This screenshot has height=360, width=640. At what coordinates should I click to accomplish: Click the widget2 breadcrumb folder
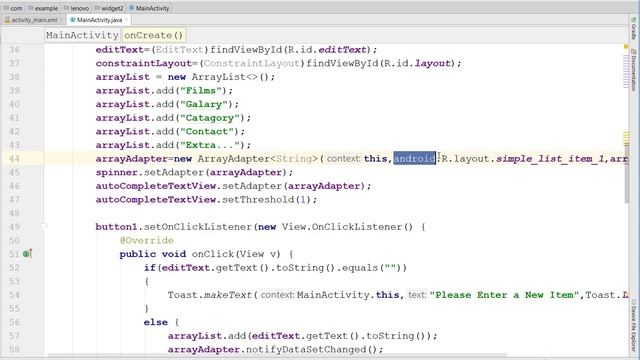click(x=109, y=8)
